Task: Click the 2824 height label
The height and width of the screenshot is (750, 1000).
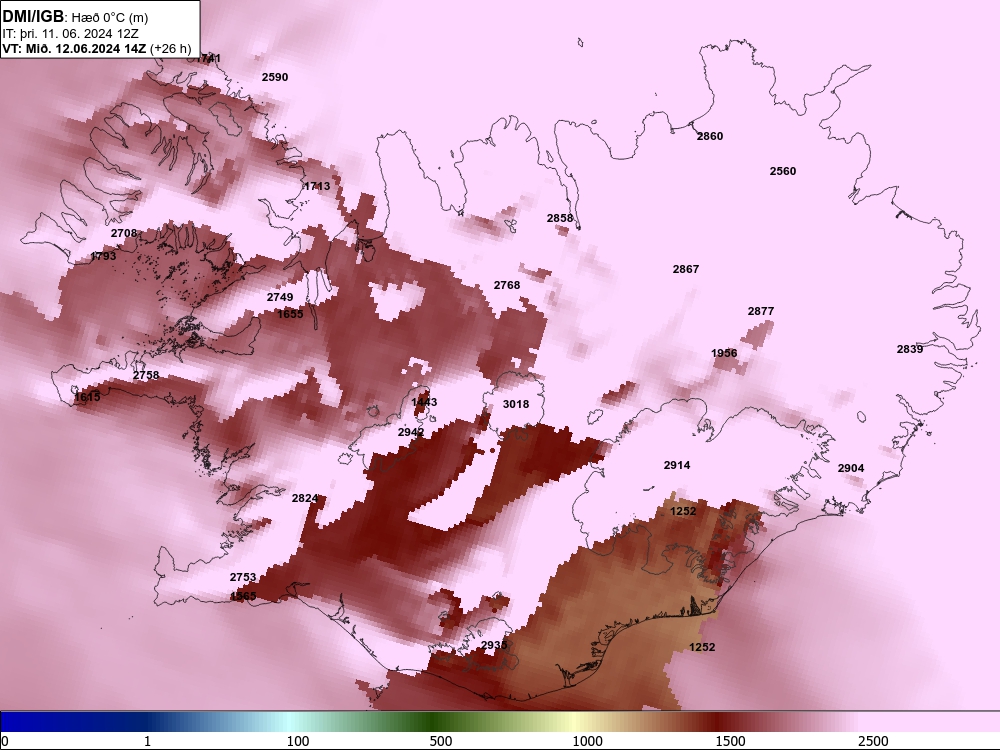Action: [x=305, y=498]
